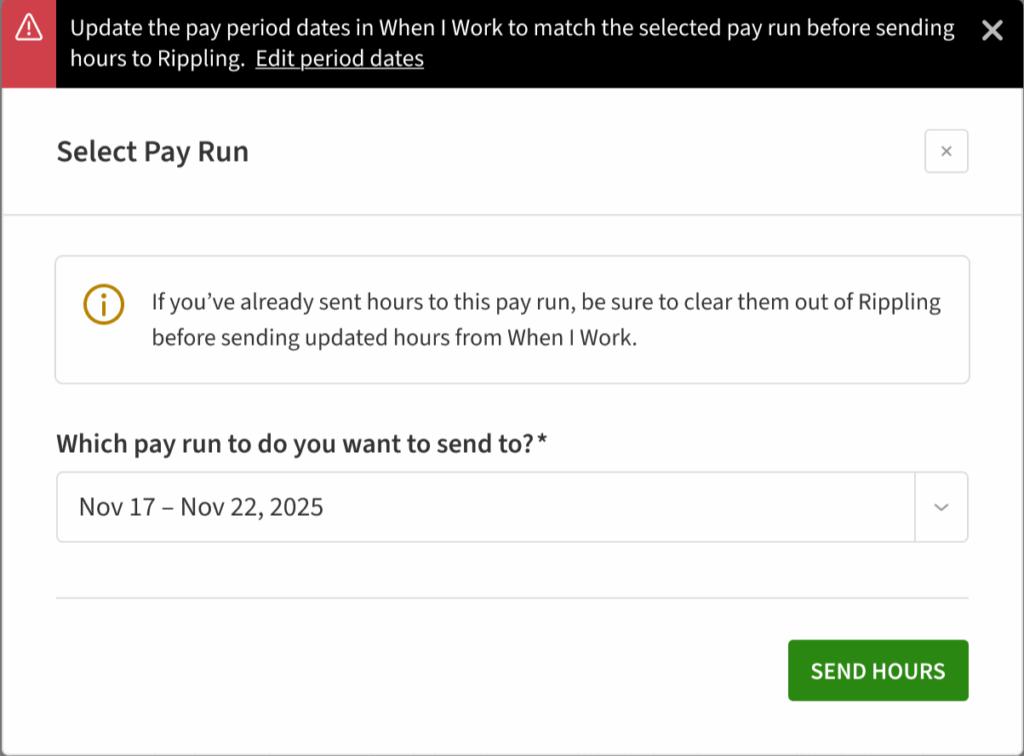This screenshot has width=1024, height=756.
Task: Click the red warning triangle icon
Action: (x=29, y=29)
